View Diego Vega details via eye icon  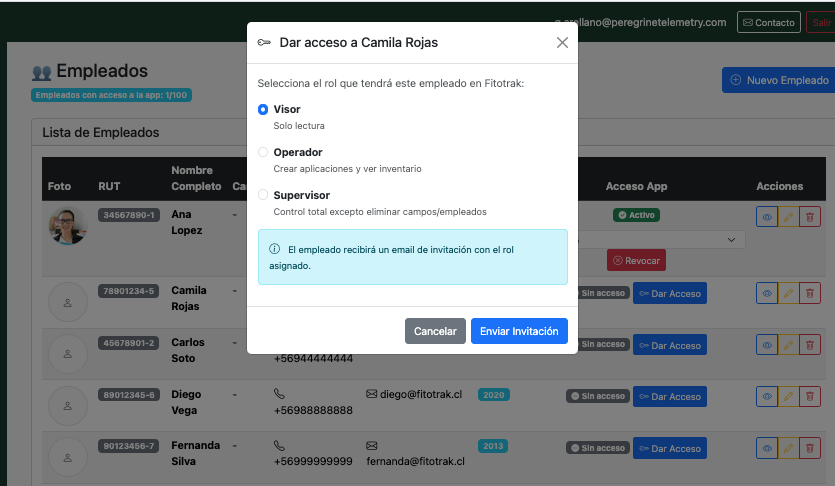tap(767, 397)
